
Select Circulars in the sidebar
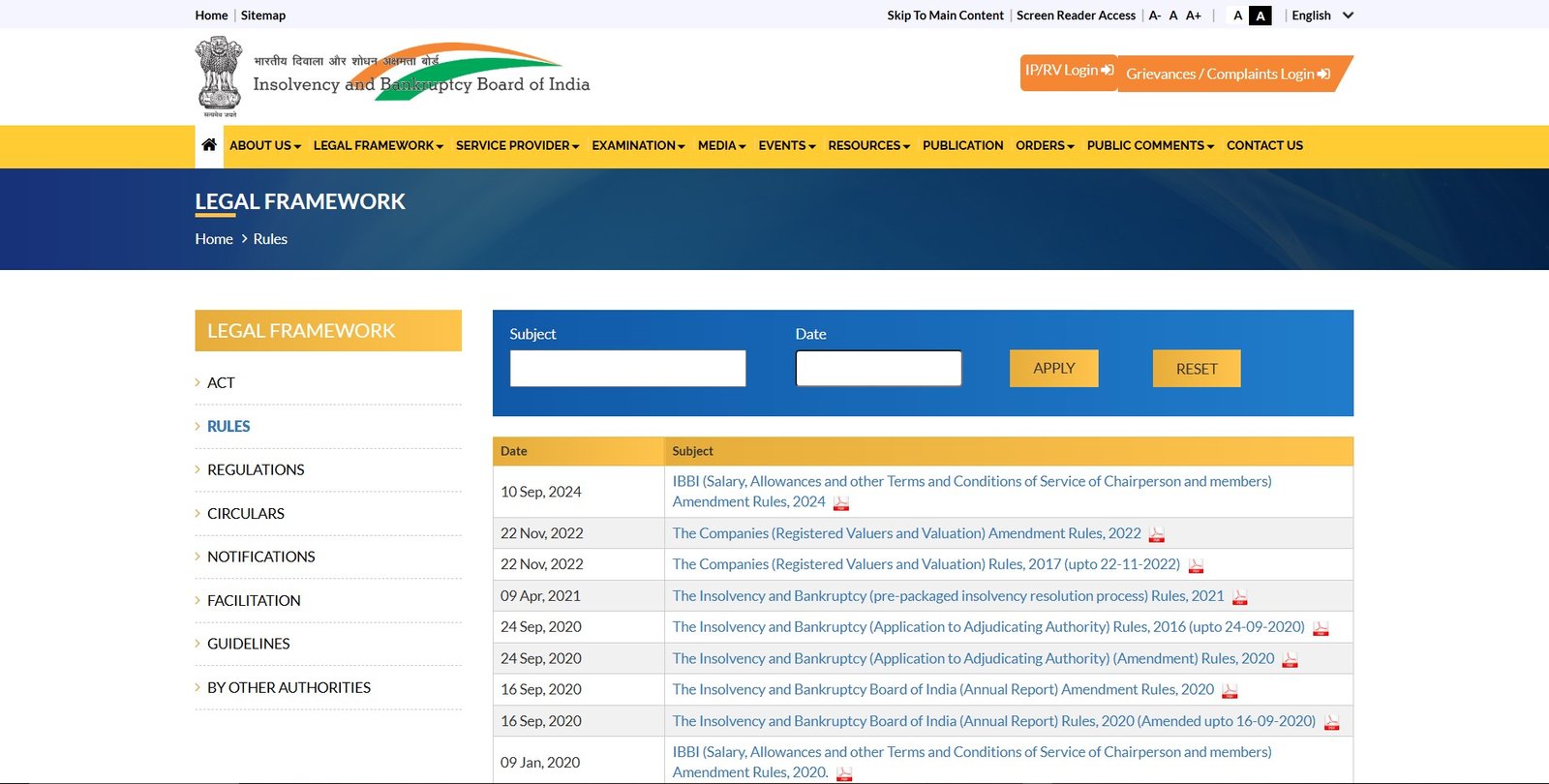click(x=246, y=514)
